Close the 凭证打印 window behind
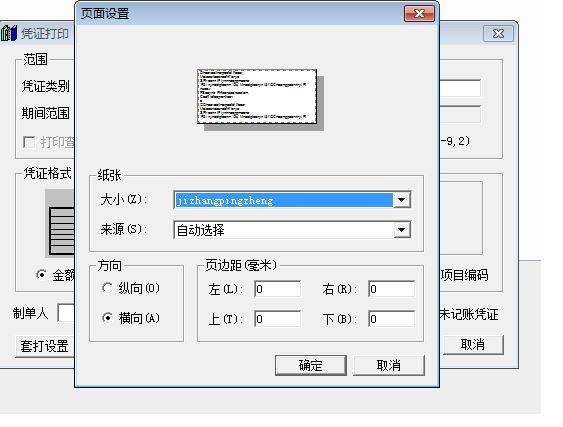The width and height of the screenshot is (563, 427). tap(498, 34)
